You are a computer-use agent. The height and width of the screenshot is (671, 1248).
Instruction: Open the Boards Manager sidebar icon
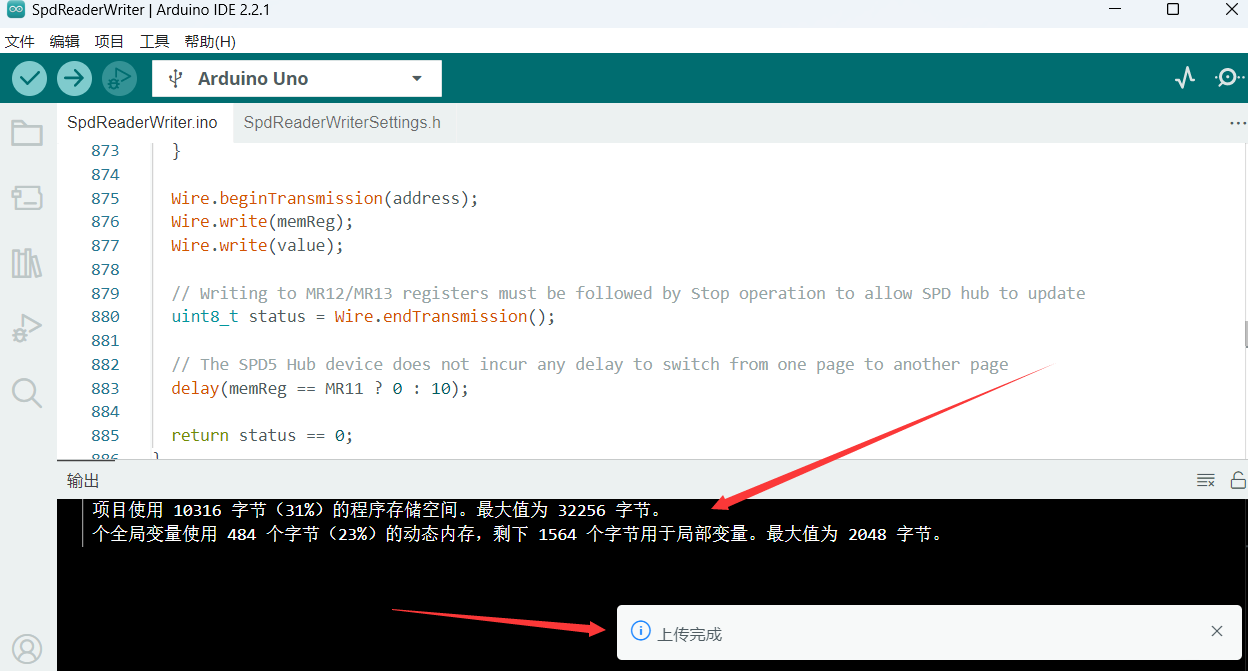27,198
